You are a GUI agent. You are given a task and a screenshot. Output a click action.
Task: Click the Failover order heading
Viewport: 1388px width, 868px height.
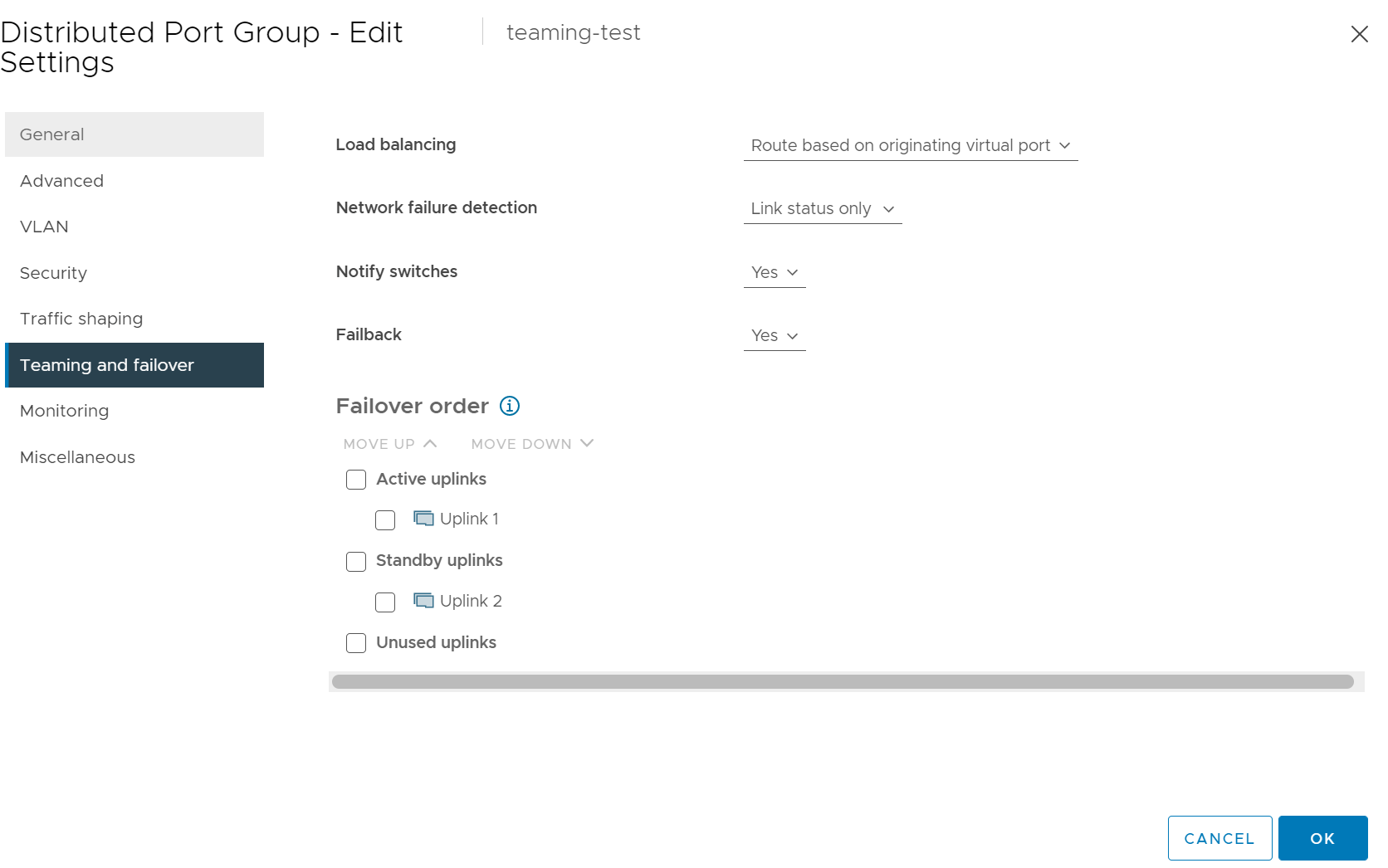tap(412, 406)
